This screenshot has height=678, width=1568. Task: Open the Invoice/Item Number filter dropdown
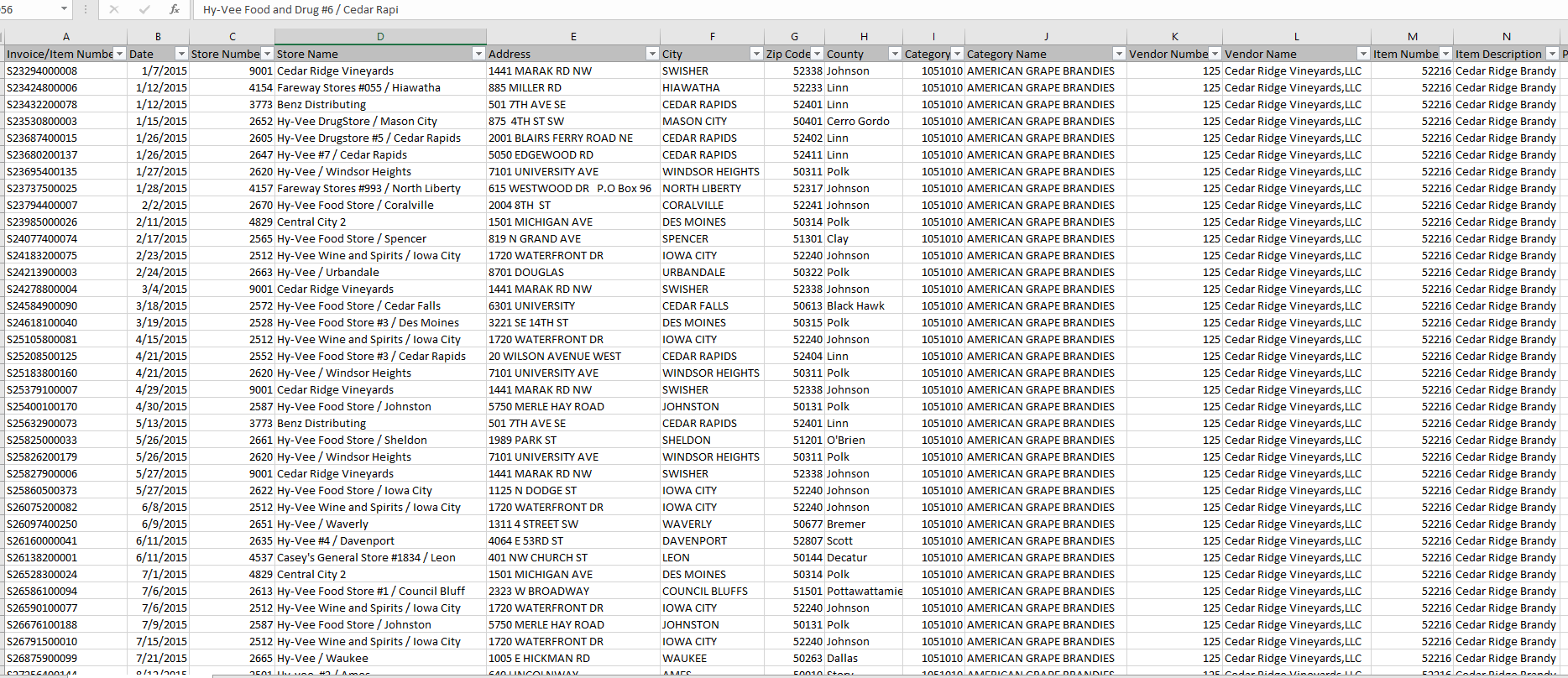point(119,54)
